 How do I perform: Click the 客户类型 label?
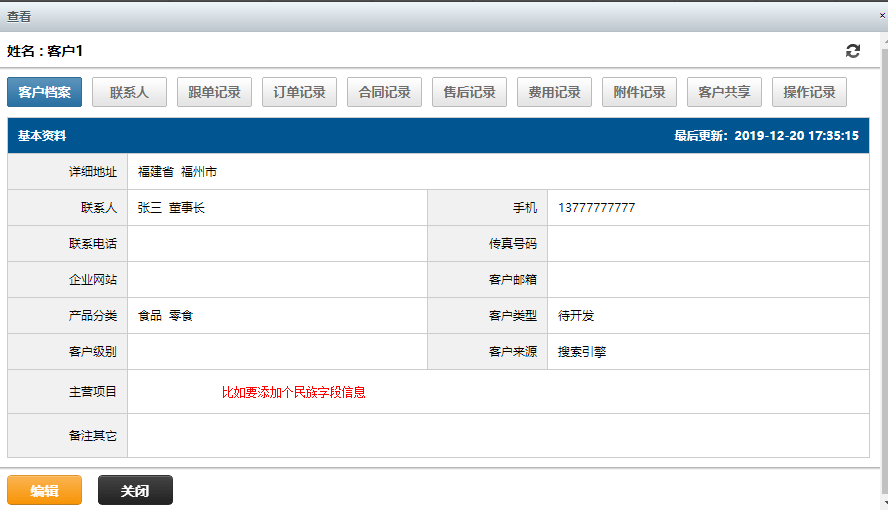tap(513, 316)
